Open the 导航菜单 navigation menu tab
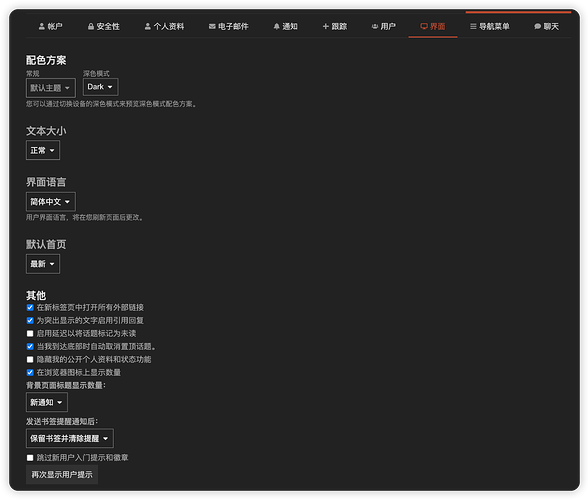Viewport: 588px width, 500px height. coord(490,26)
